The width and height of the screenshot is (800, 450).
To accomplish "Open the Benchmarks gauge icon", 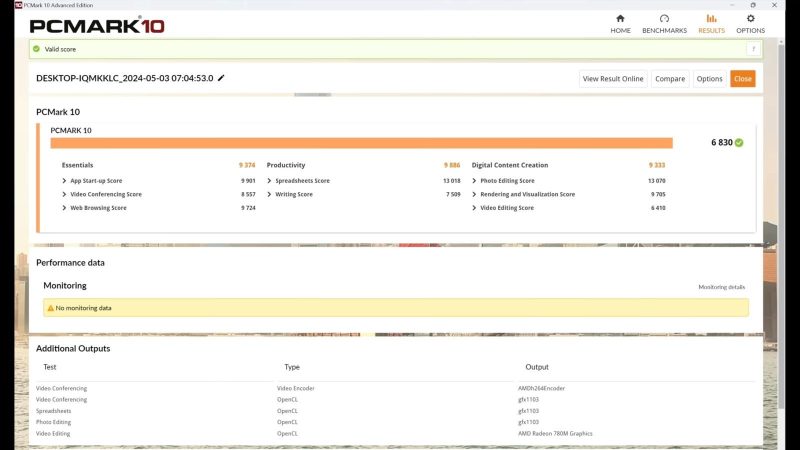I will pos(664,18).
